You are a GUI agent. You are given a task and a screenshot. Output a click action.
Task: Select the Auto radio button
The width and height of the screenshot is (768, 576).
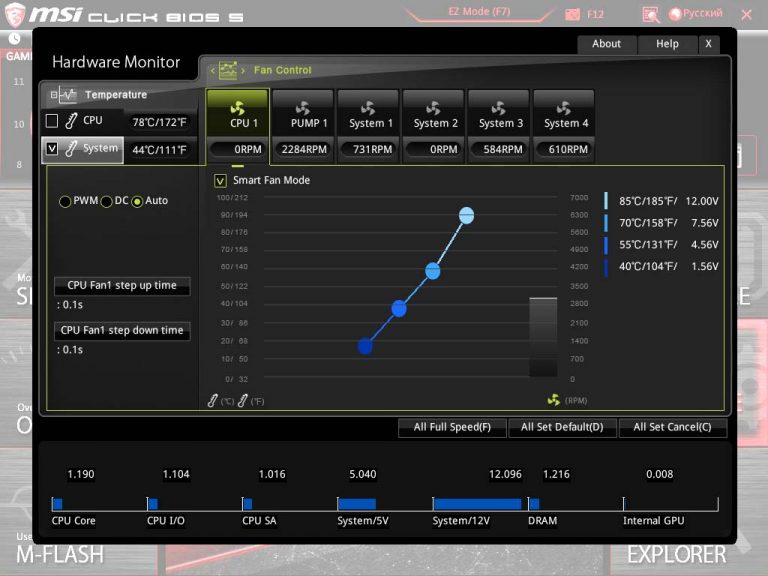pyautogui.click(x=137, y=201)
